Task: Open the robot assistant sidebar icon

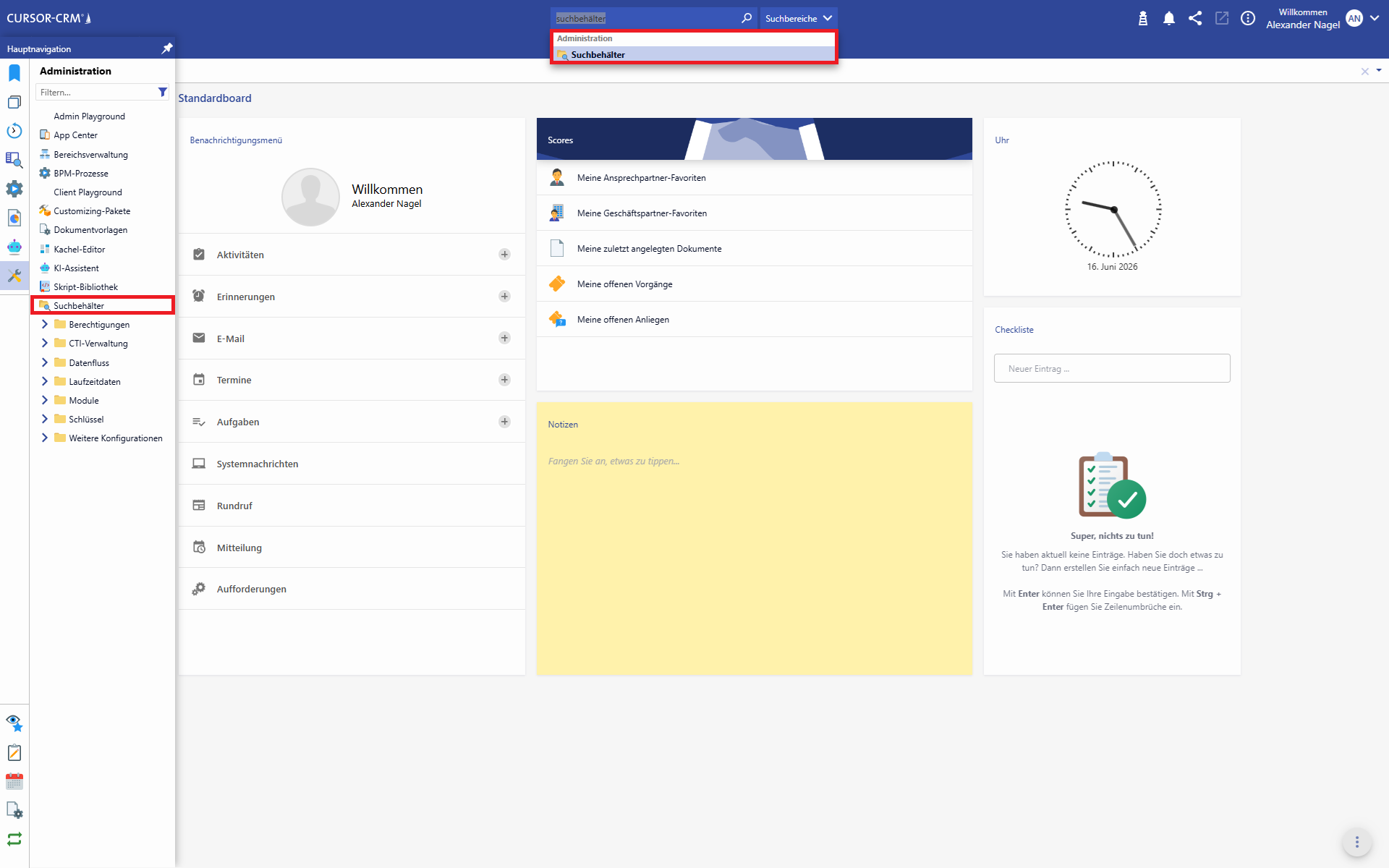Action: coord(14,247)
